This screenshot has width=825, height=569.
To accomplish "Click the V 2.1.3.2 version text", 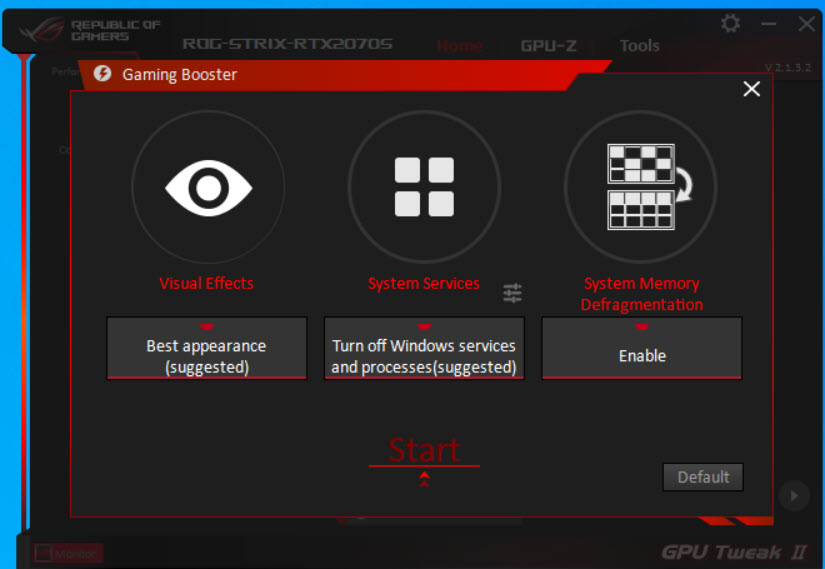I will pyautogui.click(x=788, y=67).
